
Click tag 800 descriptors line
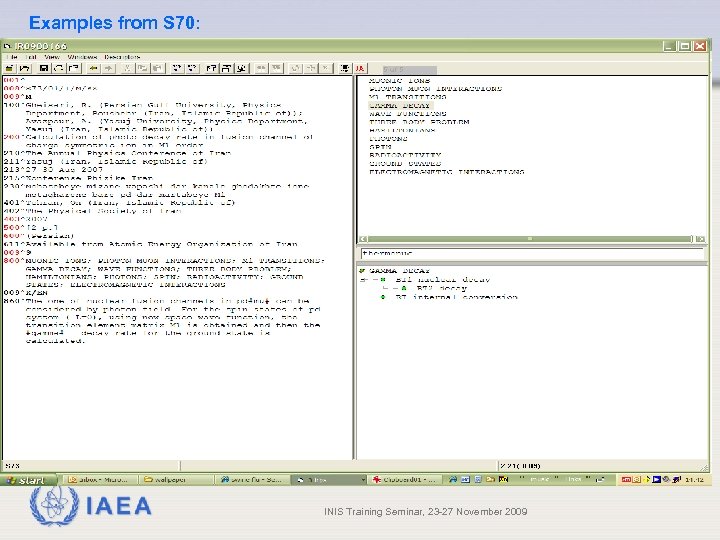coord(164,260)
